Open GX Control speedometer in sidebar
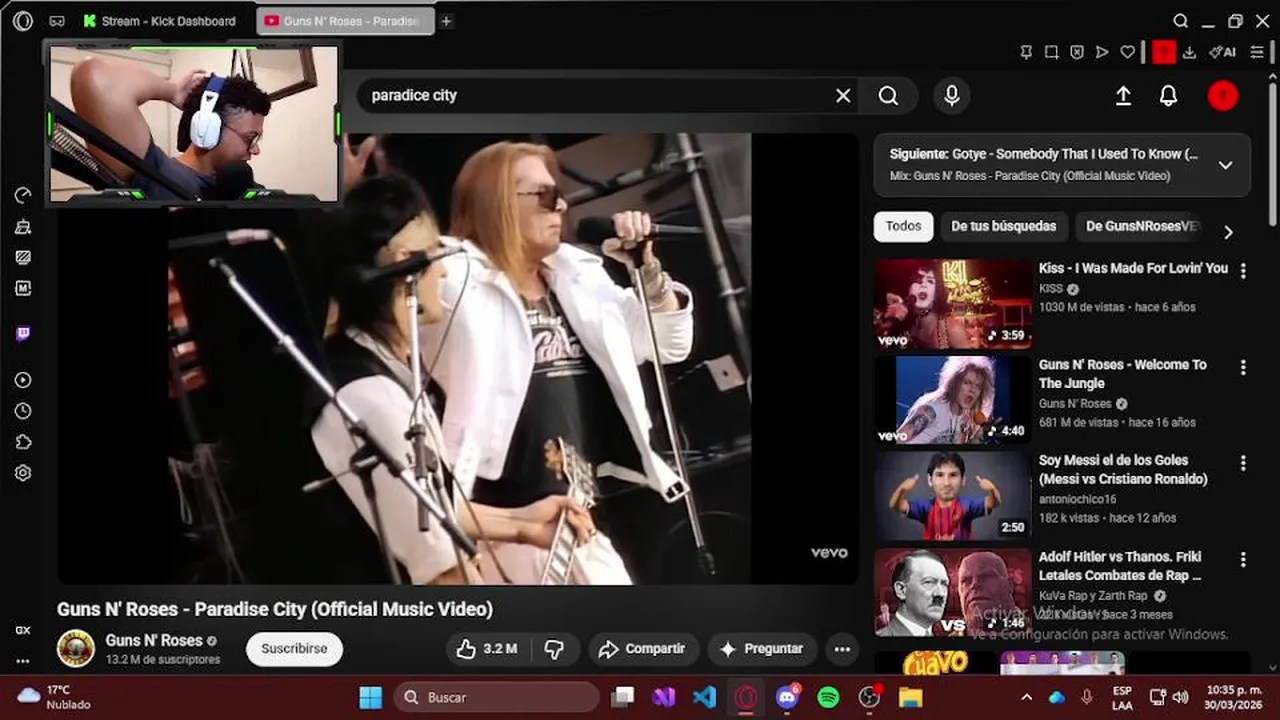 coord(23,195)
